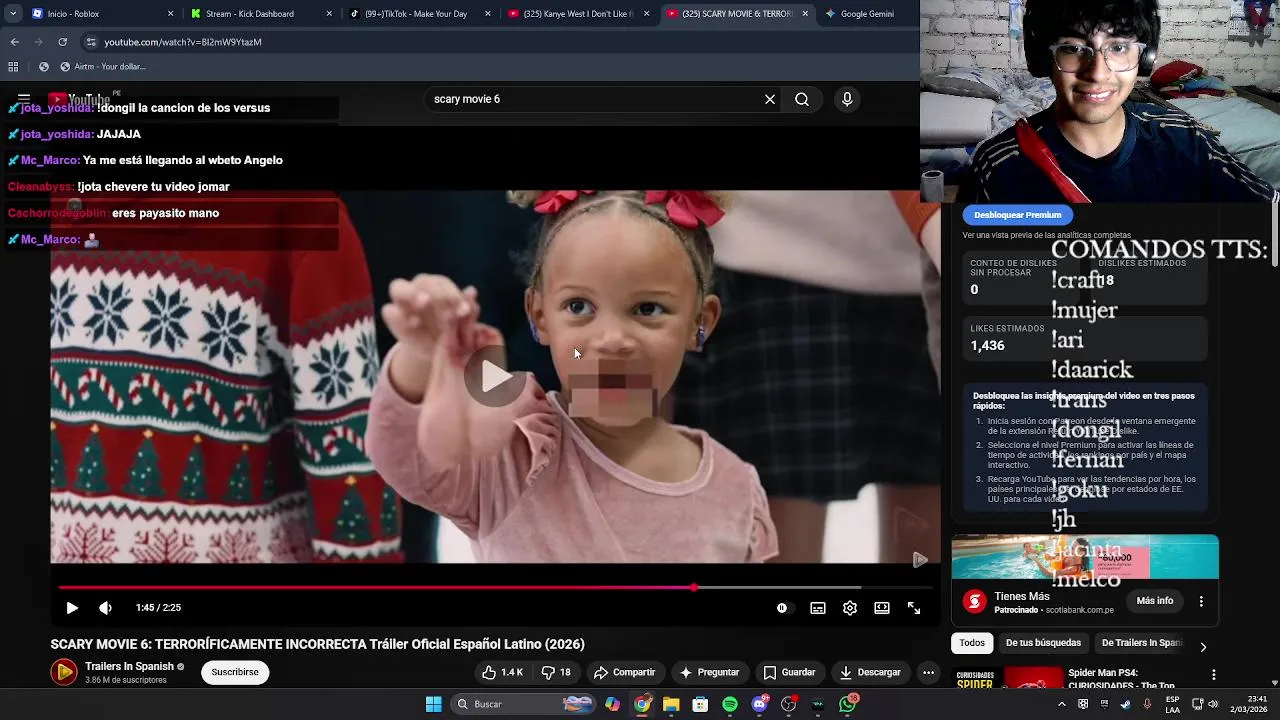The width and height of the screenshot is (1280, 720).
Task: Play the video with the bottom play button
Action: click(x=72, y=608)
